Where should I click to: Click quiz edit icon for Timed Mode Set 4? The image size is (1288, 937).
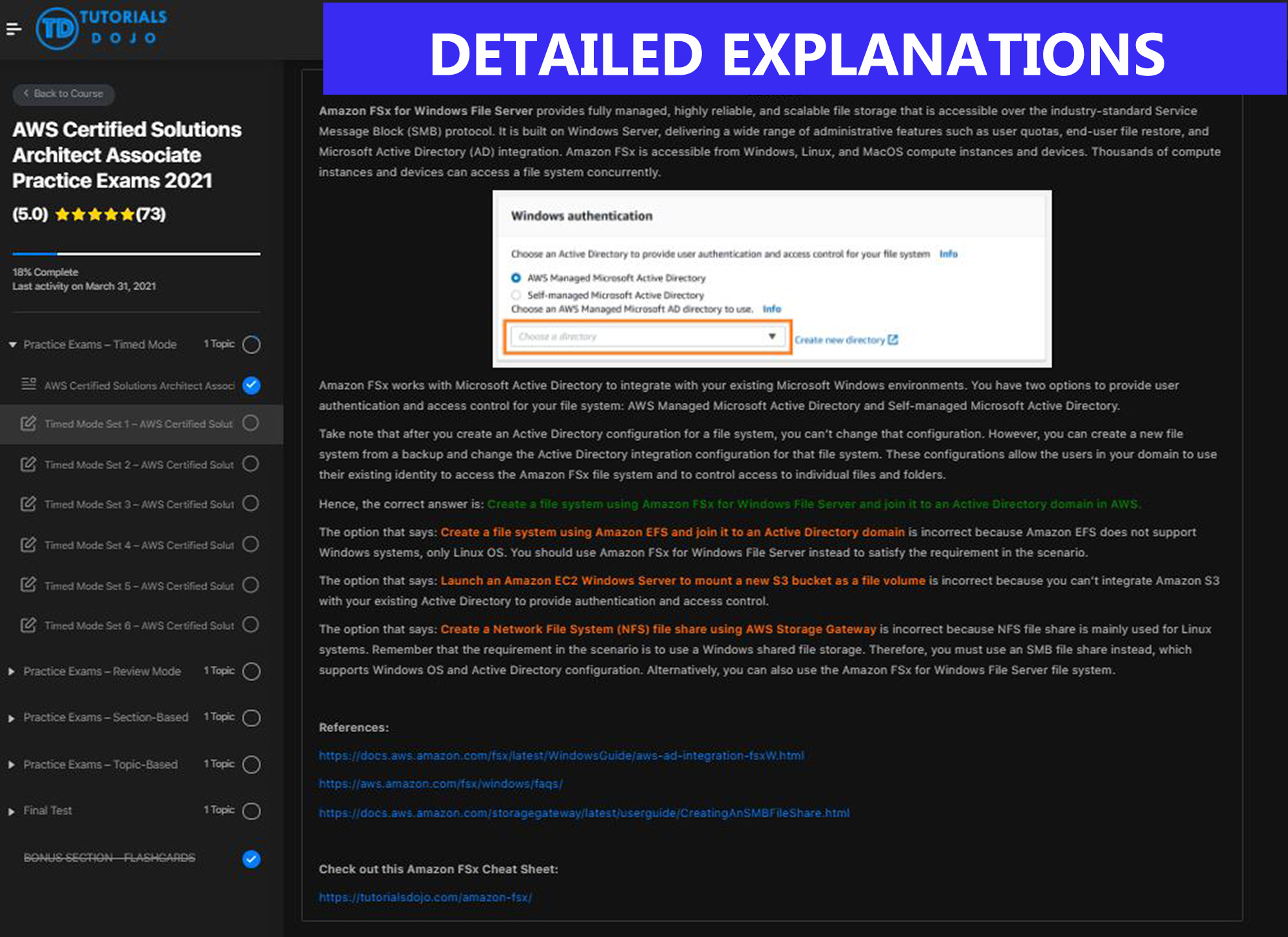click(x=28, y=544)
